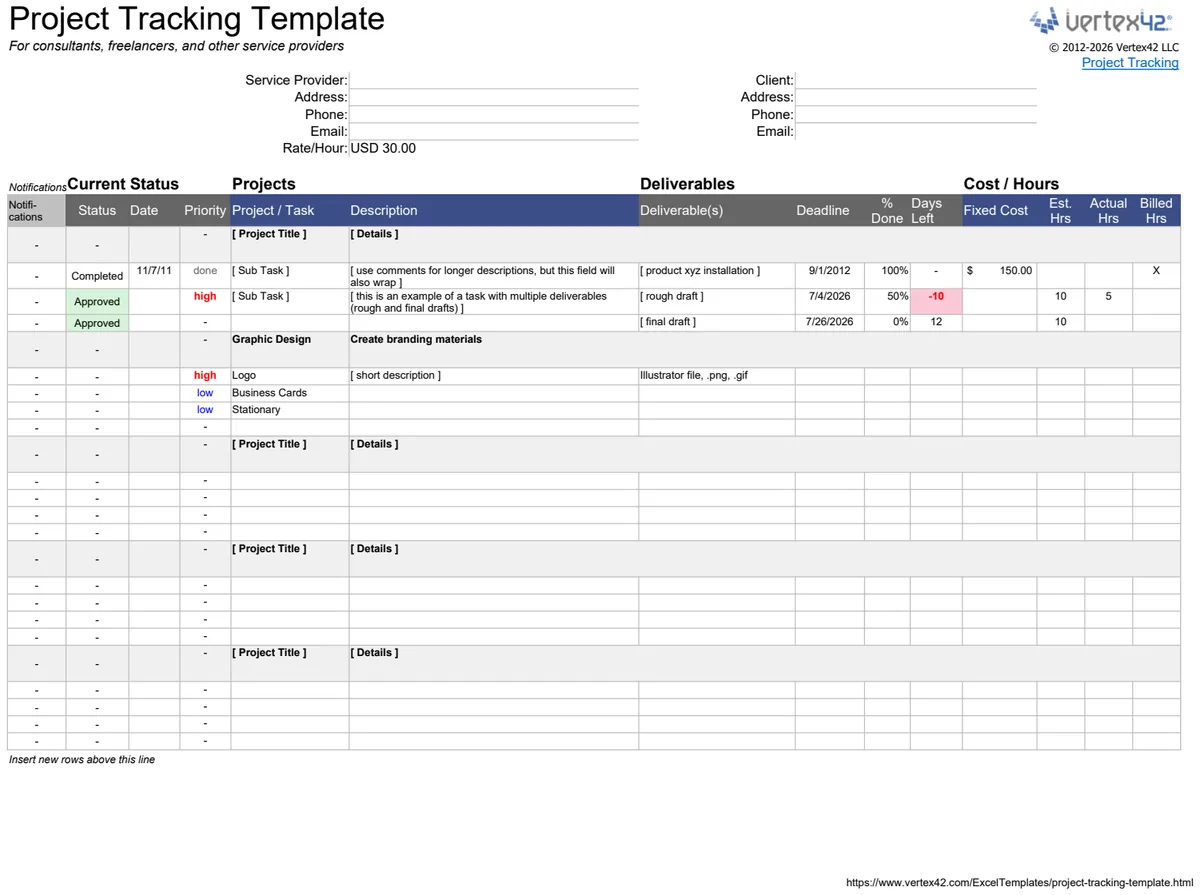
Task: Click the Phone field under Client
Action: (x=916, y=114)
